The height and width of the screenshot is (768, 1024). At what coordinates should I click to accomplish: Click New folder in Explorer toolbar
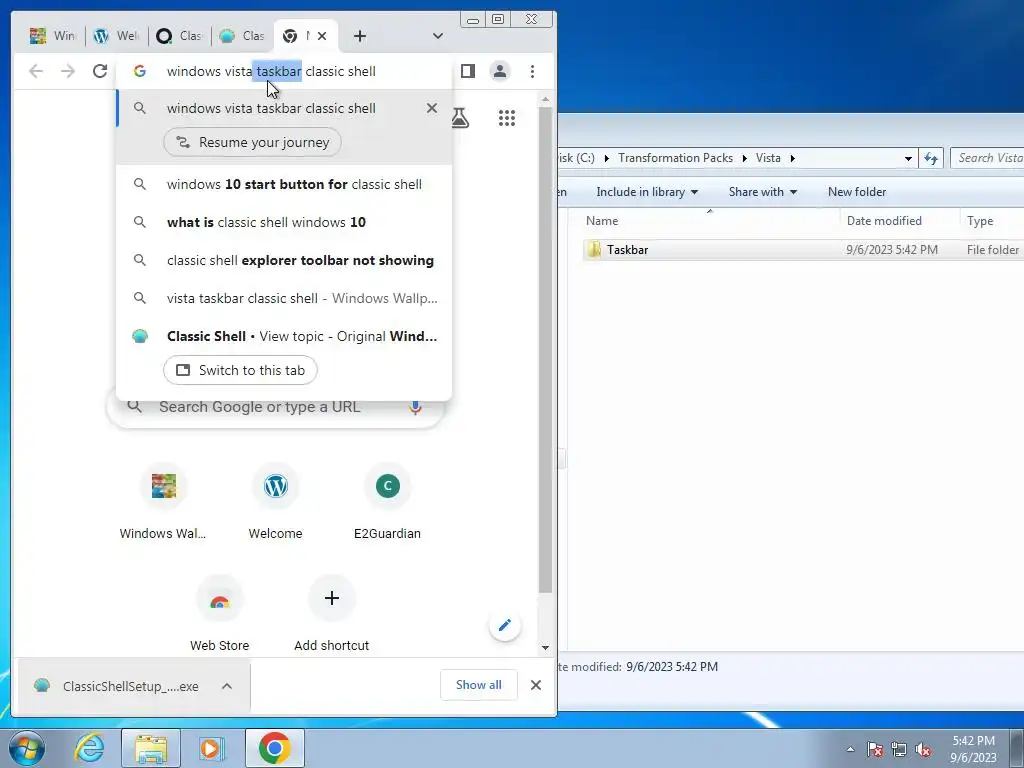point(857,192)
